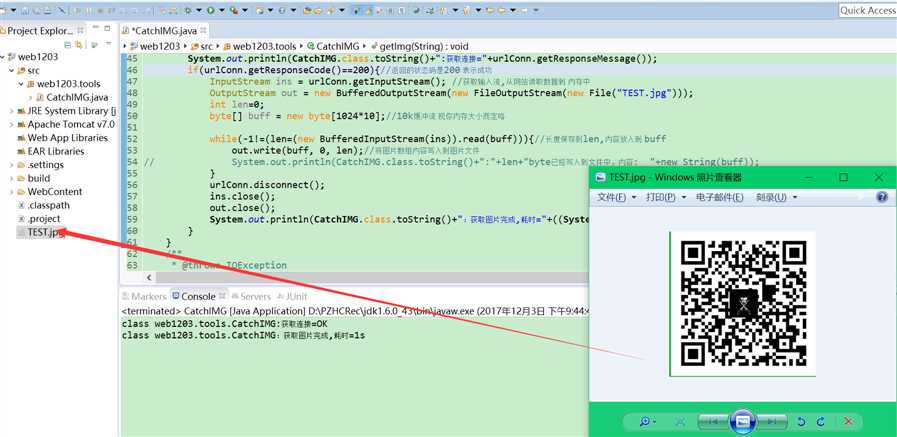Screen dimensions: 897x437
Task: Click the New Java Class toolbar icon
Action: tap(281, 10)
